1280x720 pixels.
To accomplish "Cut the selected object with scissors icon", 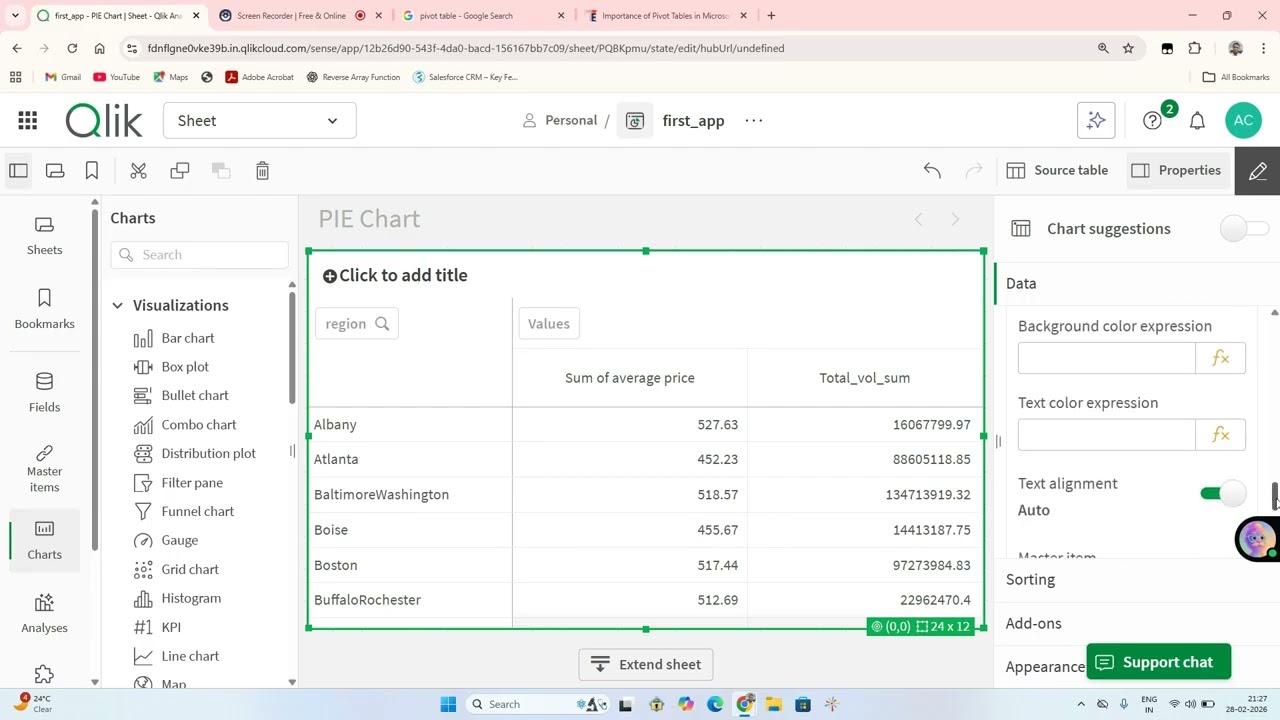I will coord(139,171).
